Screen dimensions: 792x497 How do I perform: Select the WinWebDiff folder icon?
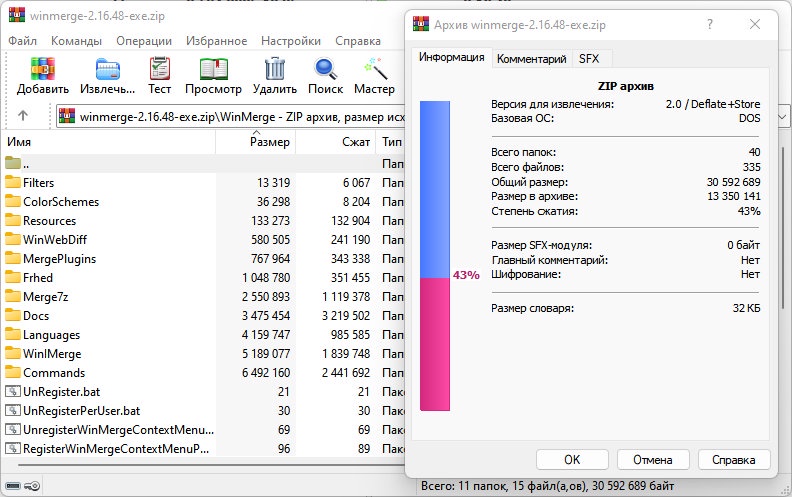(x=13, y=239)
